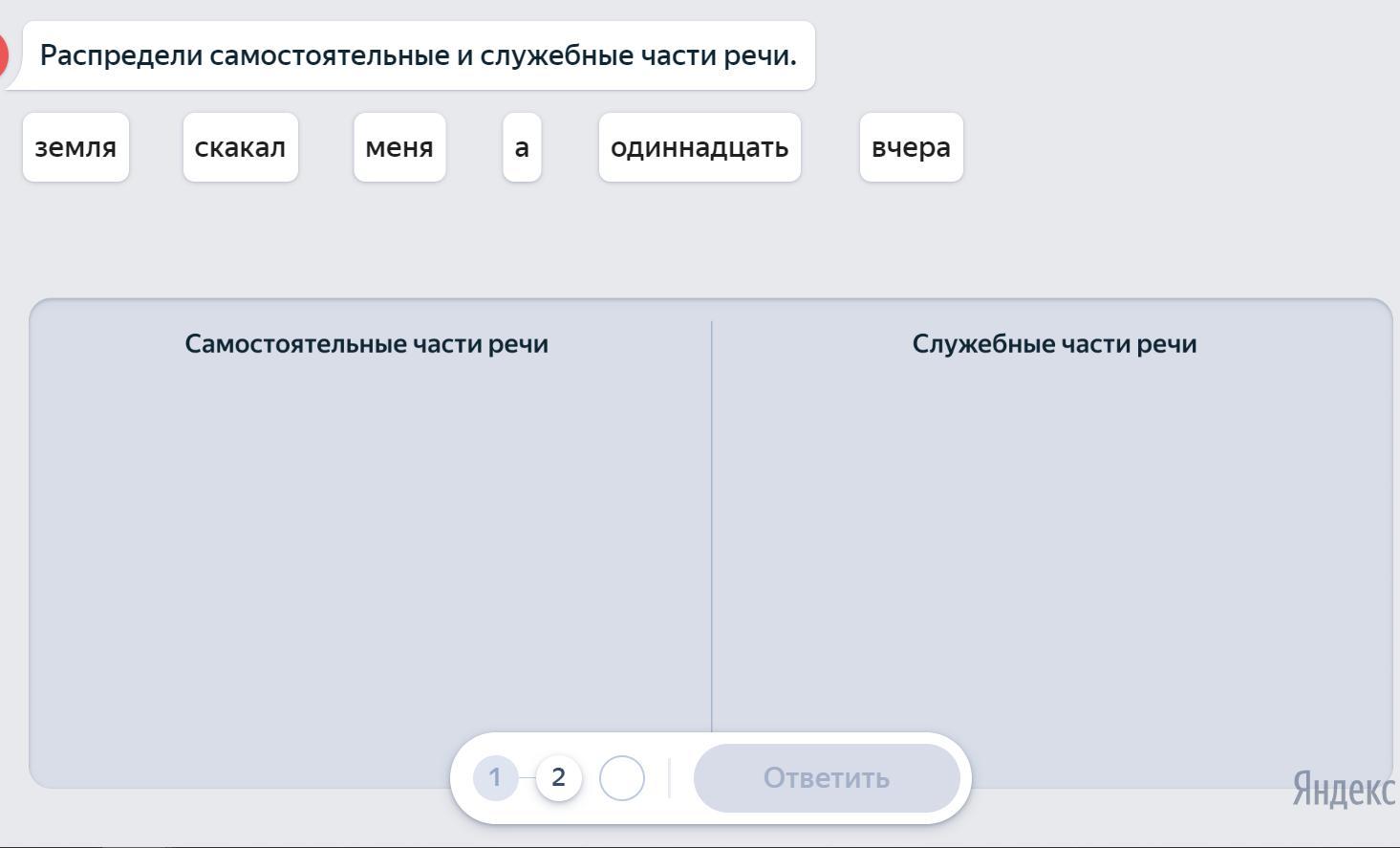Pick the word chip «одиннадцать»
The image size is (1400, 848).
pos(700,147)
